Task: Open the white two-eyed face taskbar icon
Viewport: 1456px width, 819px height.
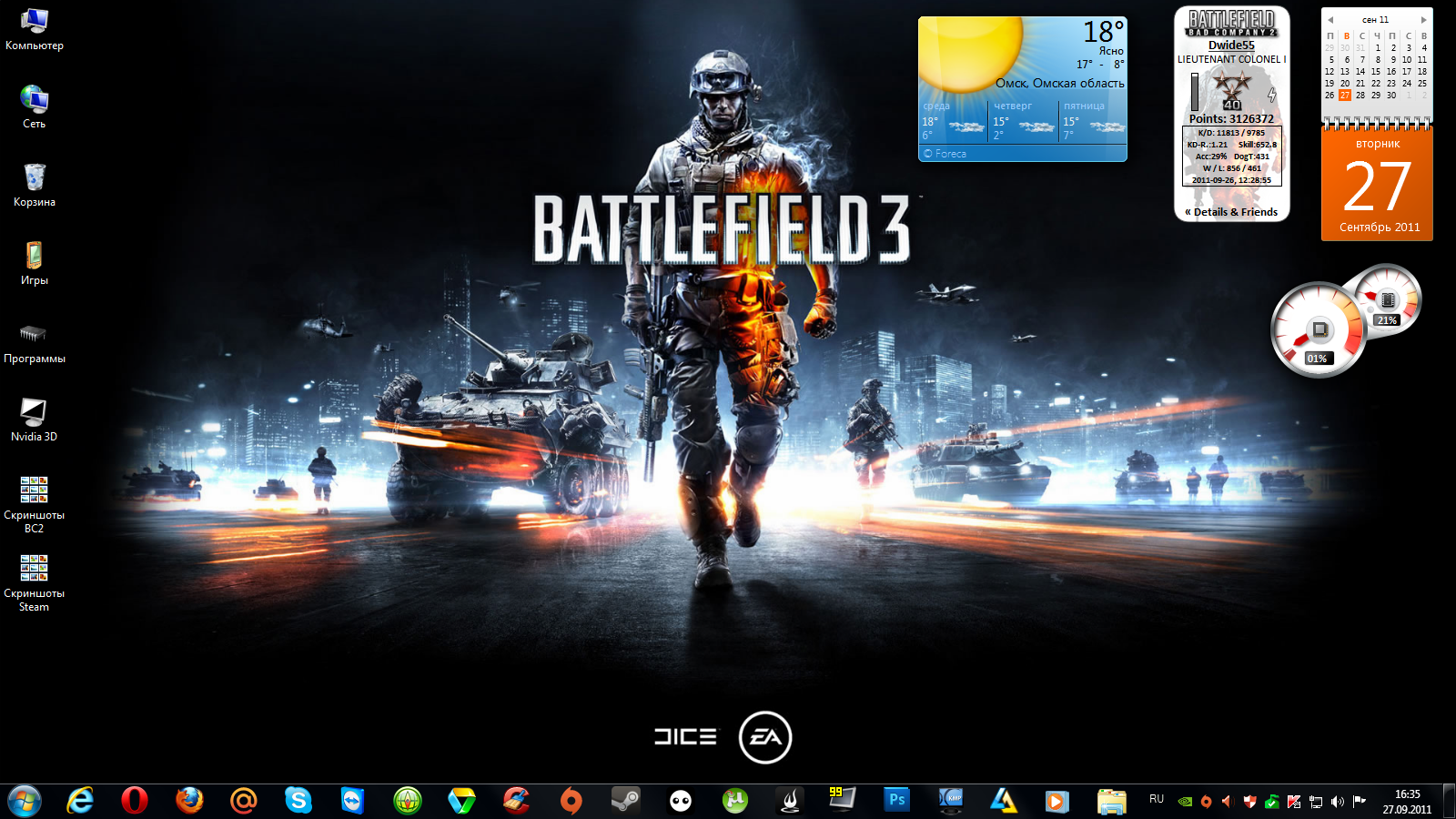Action: click(681, 801)
